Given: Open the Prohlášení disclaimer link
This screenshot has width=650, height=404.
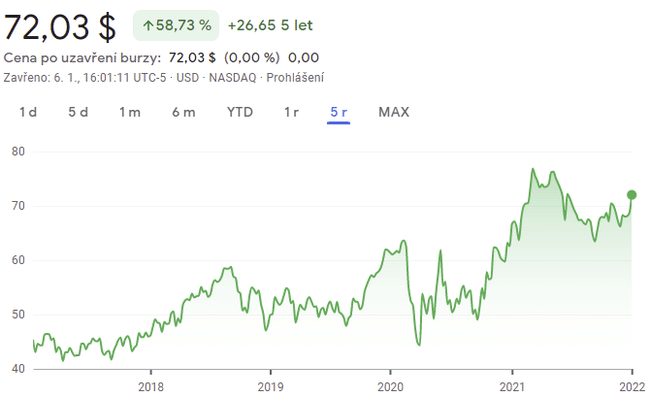Looking at the screenshot, I should [296, 77].
